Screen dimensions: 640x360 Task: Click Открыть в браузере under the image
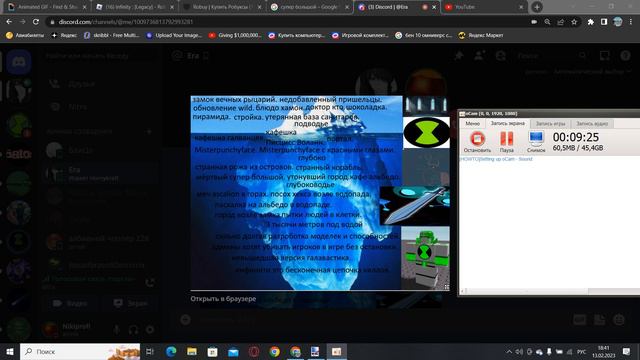[223, 299]
